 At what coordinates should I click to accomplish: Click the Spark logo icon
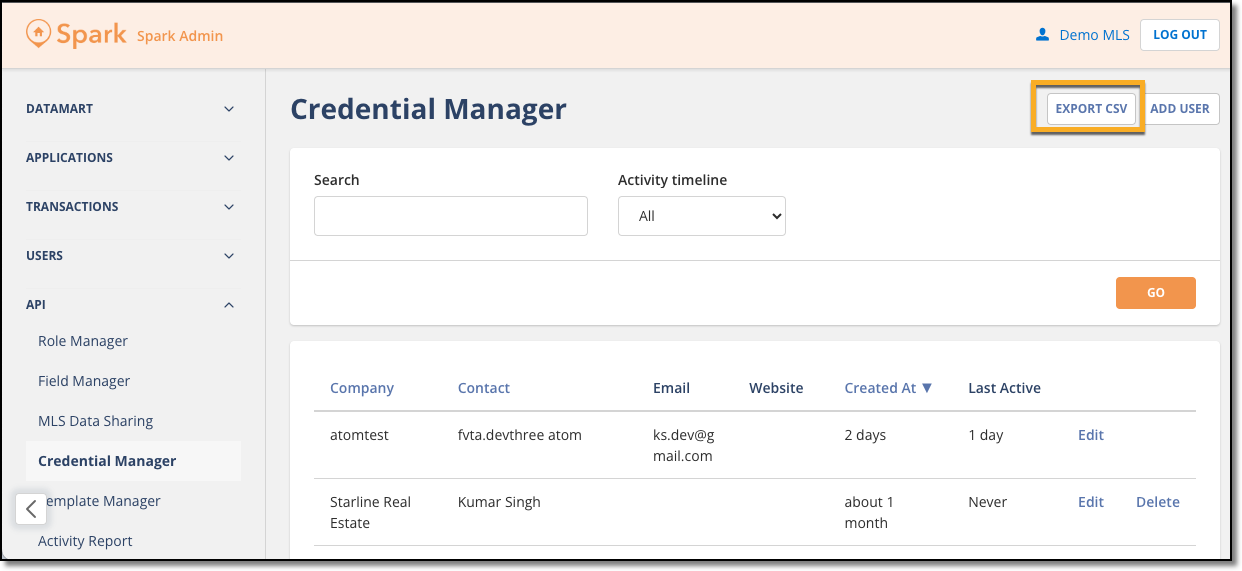(x=38, y=34)
